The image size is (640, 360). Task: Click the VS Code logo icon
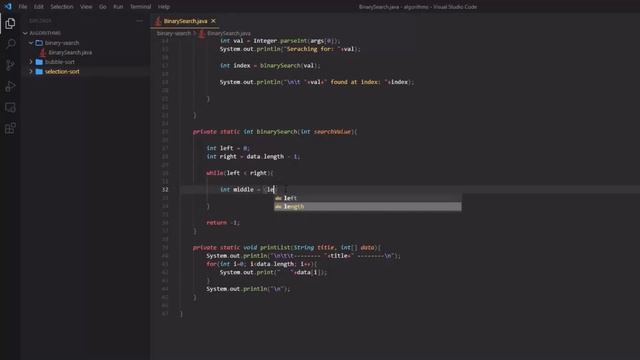(x=8, y=7)
